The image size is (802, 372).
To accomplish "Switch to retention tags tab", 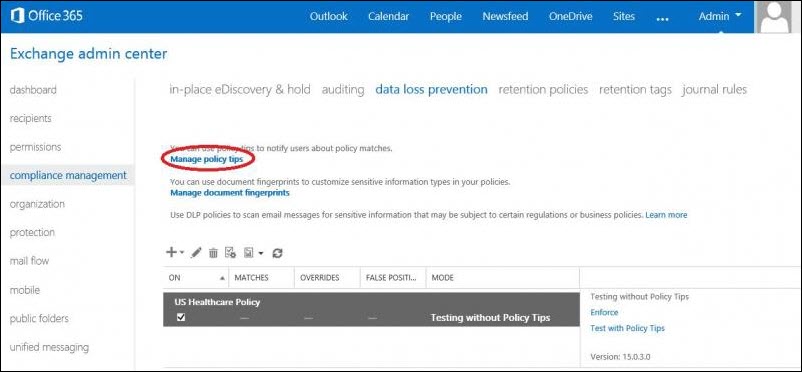I will (635, 90).
